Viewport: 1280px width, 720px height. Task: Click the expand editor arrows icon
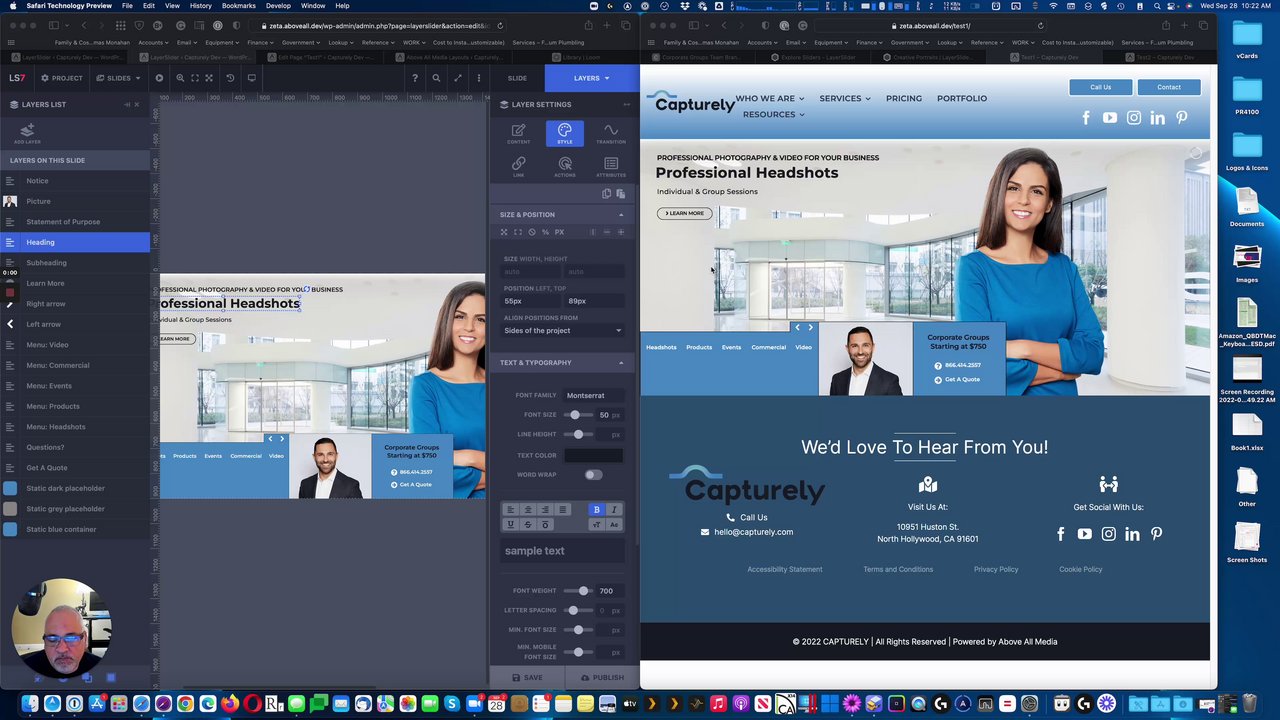457,78
